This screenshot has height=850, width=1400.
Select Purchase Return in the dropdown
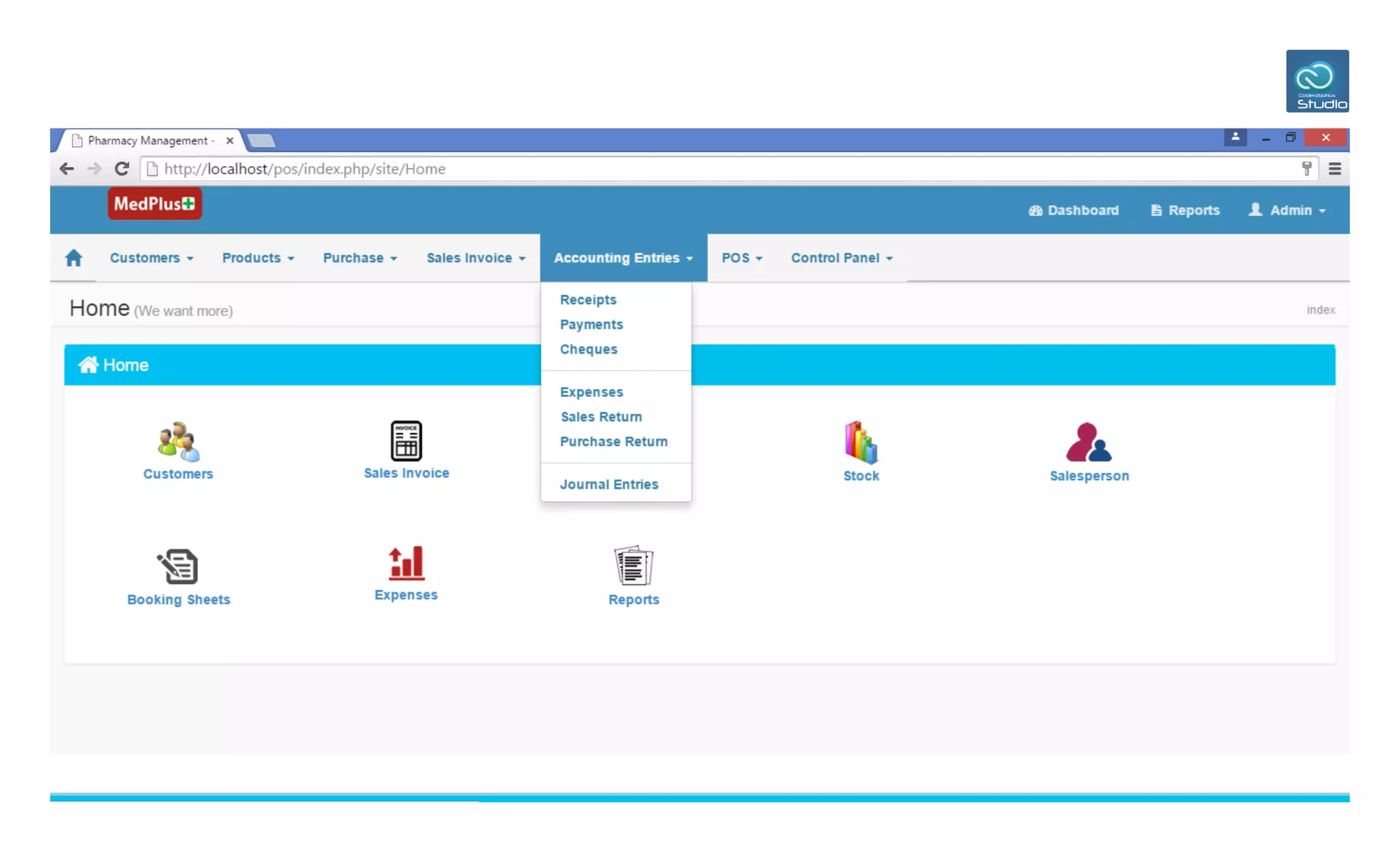pos(613,442)
